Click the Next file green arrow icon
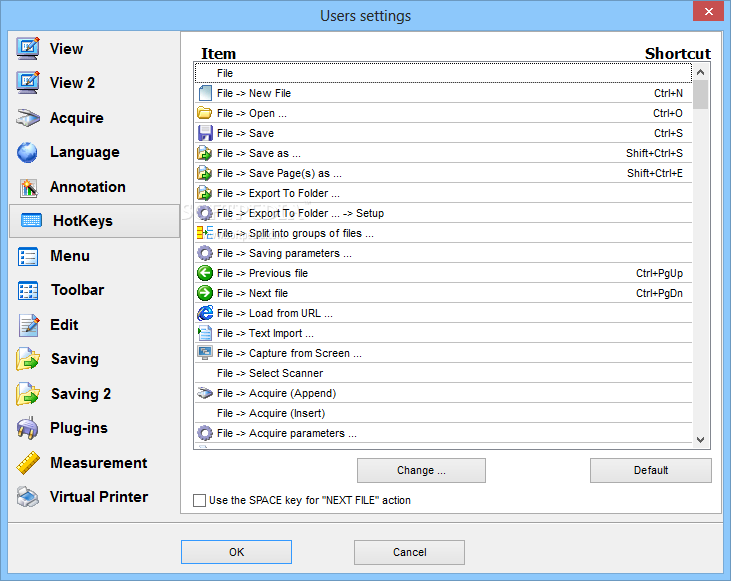 click(205, 293)
